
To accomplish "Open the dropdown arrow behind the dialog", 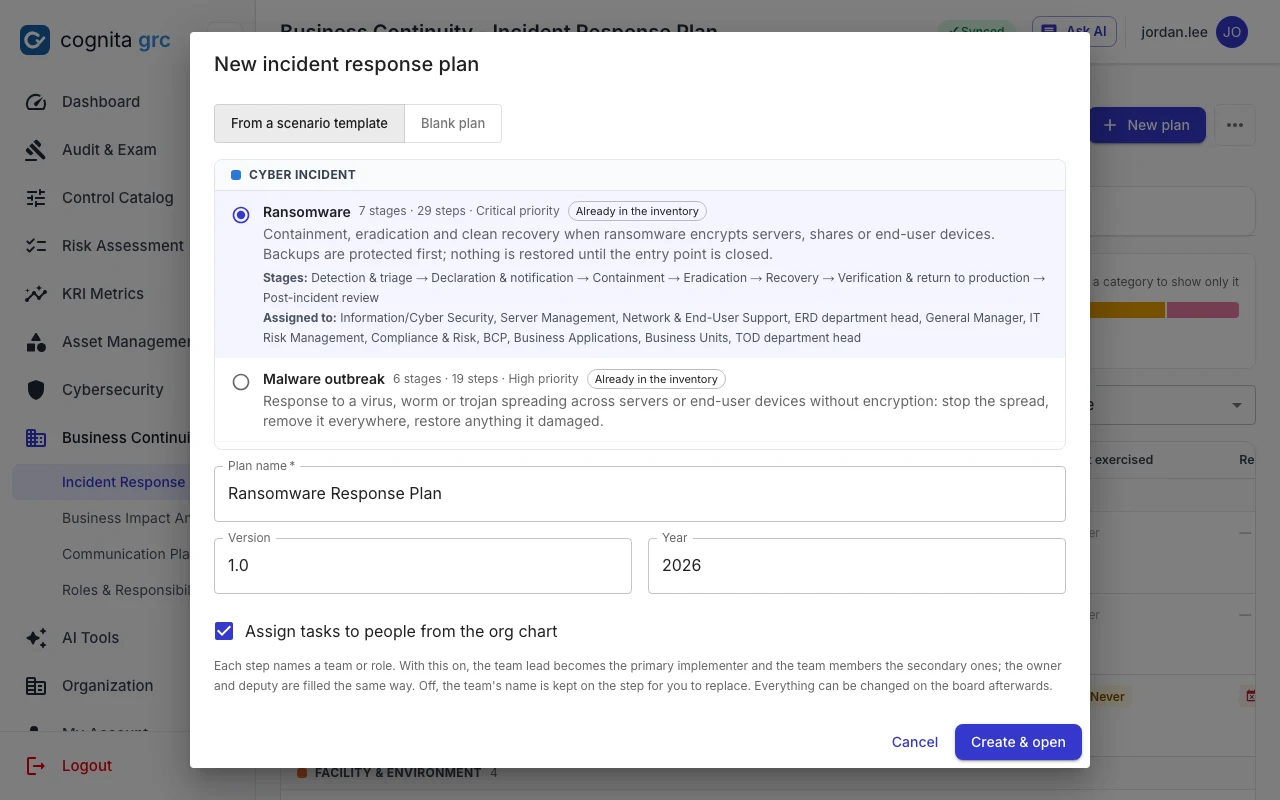I will (1237, 405).
